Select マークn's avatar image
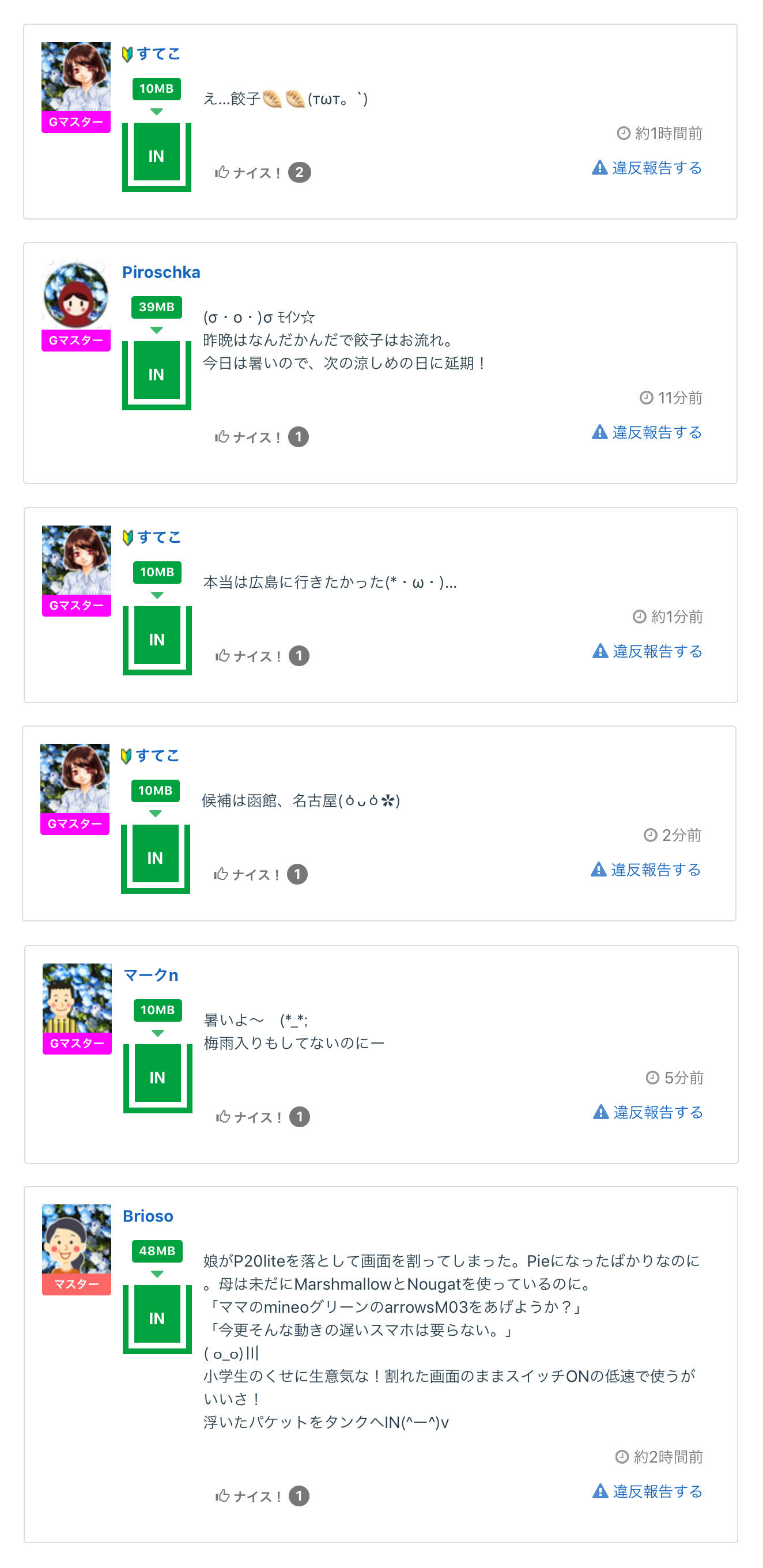The image size is (763, 1568). coord(77,998)
